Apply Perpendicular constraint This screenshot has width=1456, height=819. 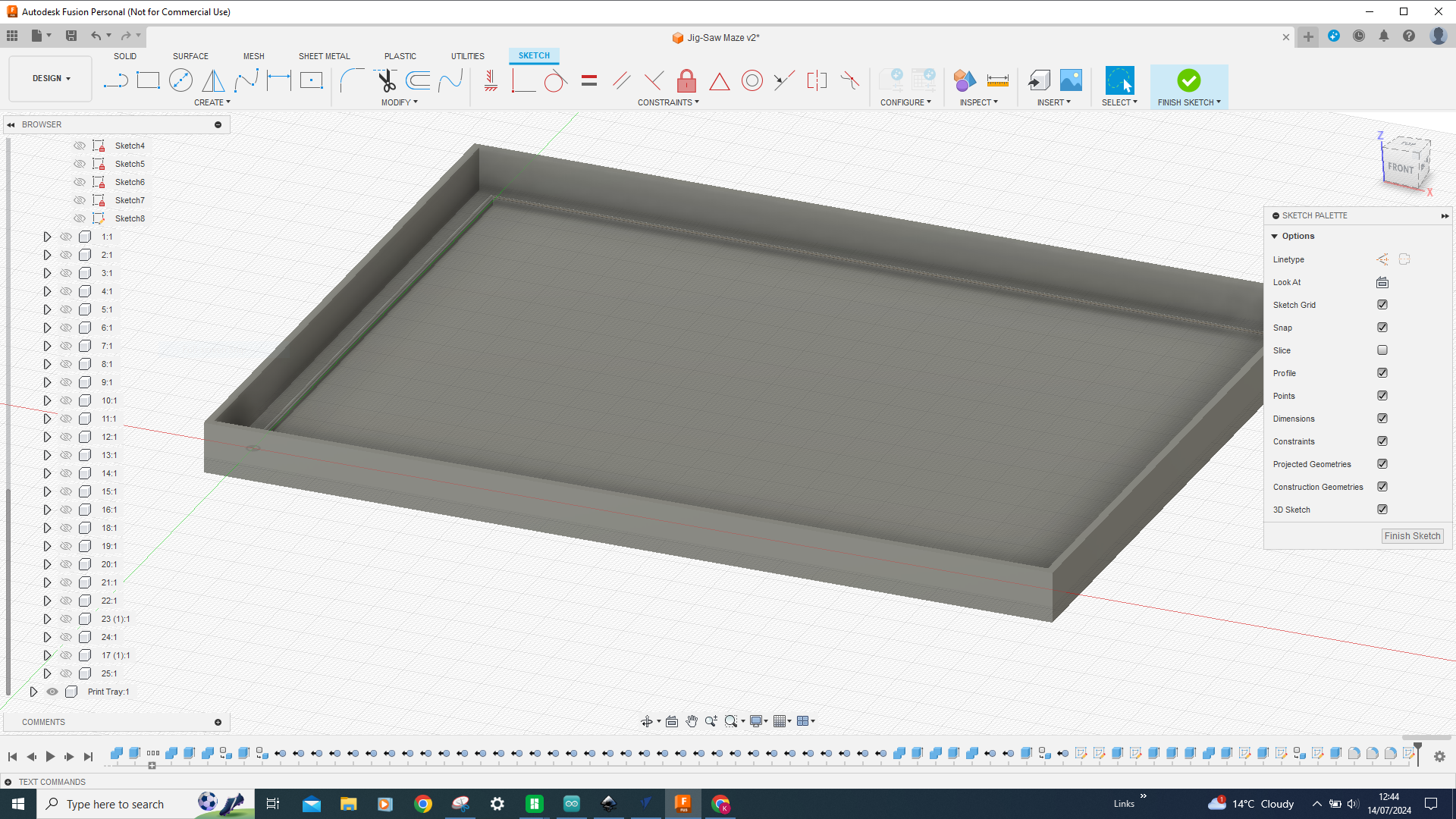(654, 80)
